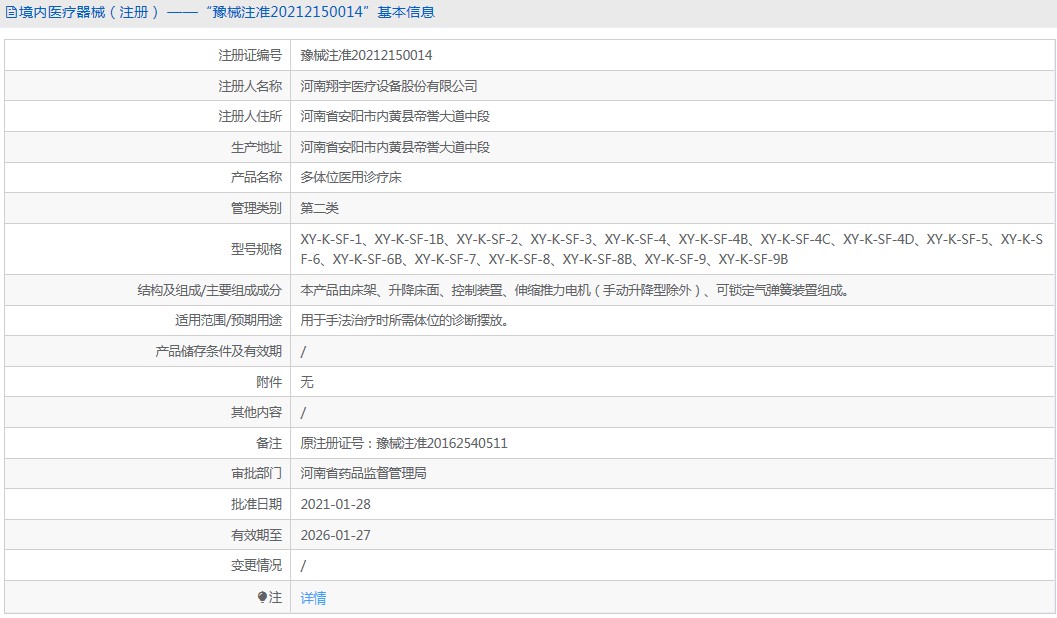The image size is (1057, 618).
Task: Click the structure description starting 本产品由床架
Action: point(574,290)
